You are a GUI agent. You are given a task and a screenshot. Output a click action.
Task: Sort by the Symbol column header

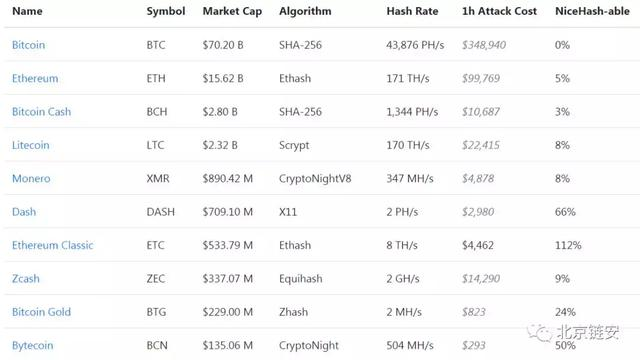pyautogui.click(x=166, y=11)
